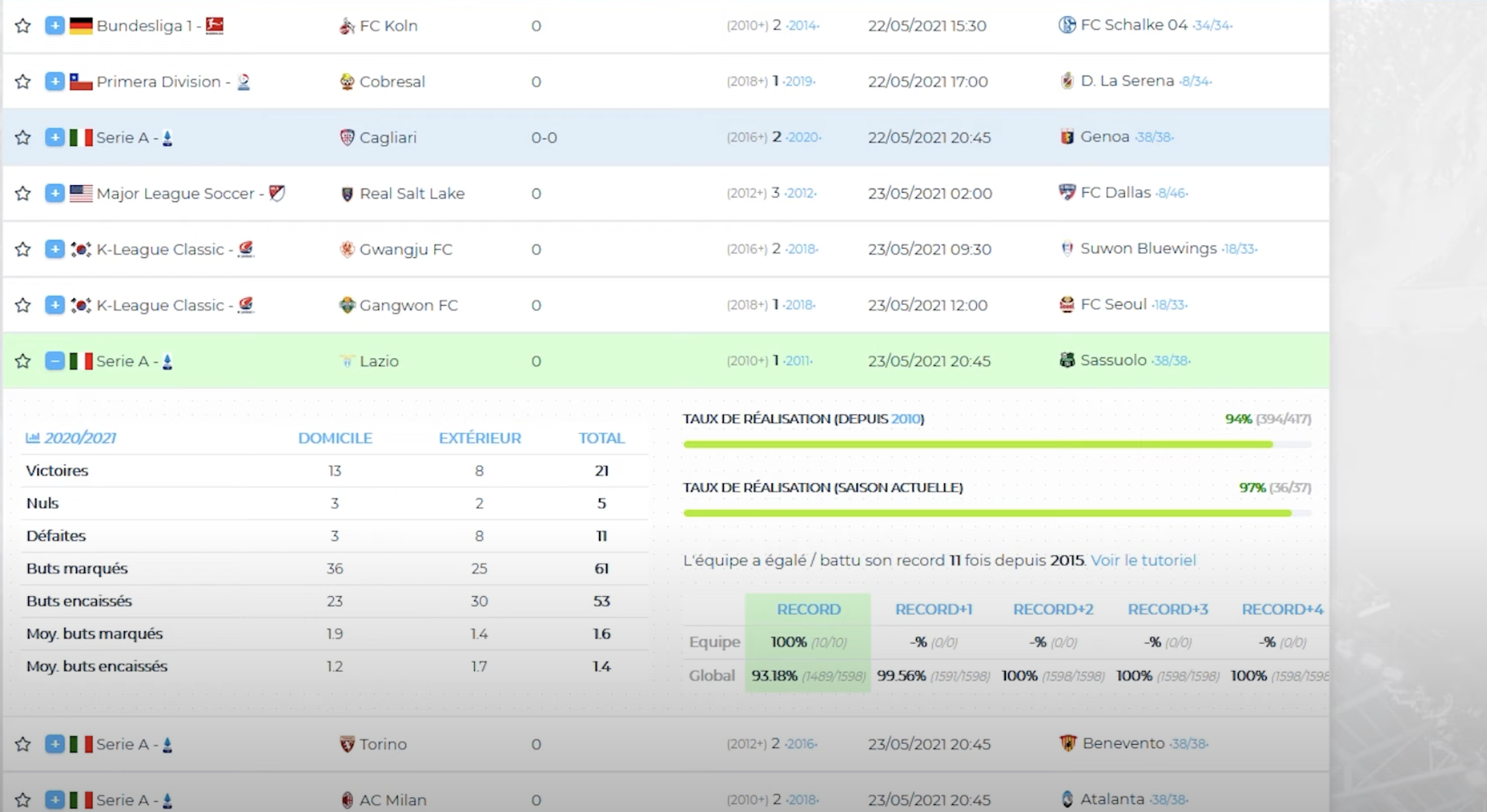
Task: Expand the Real Salt Lake details
Action: [55, 193]
